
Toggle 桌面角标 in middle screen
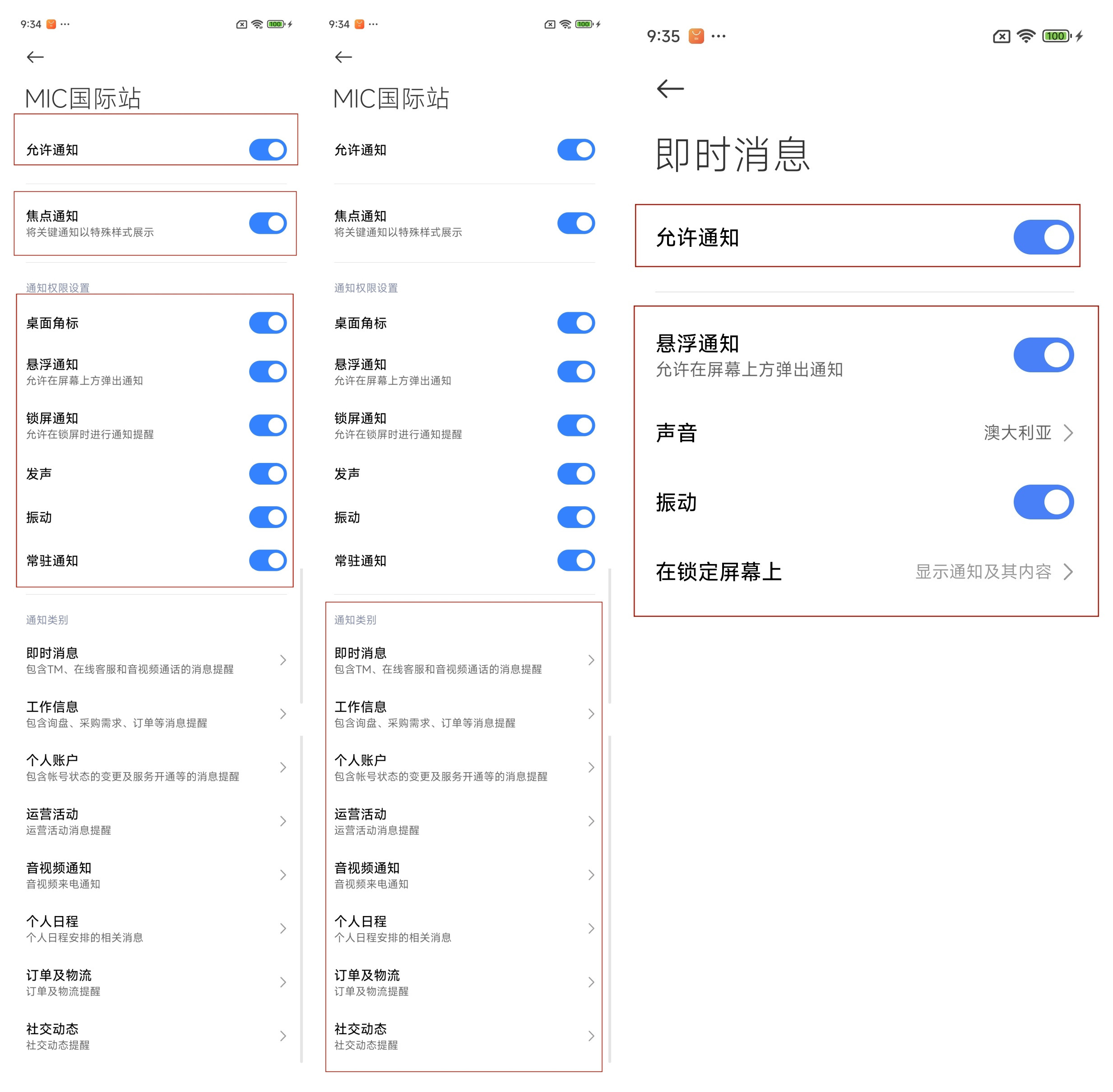point(576,323)
